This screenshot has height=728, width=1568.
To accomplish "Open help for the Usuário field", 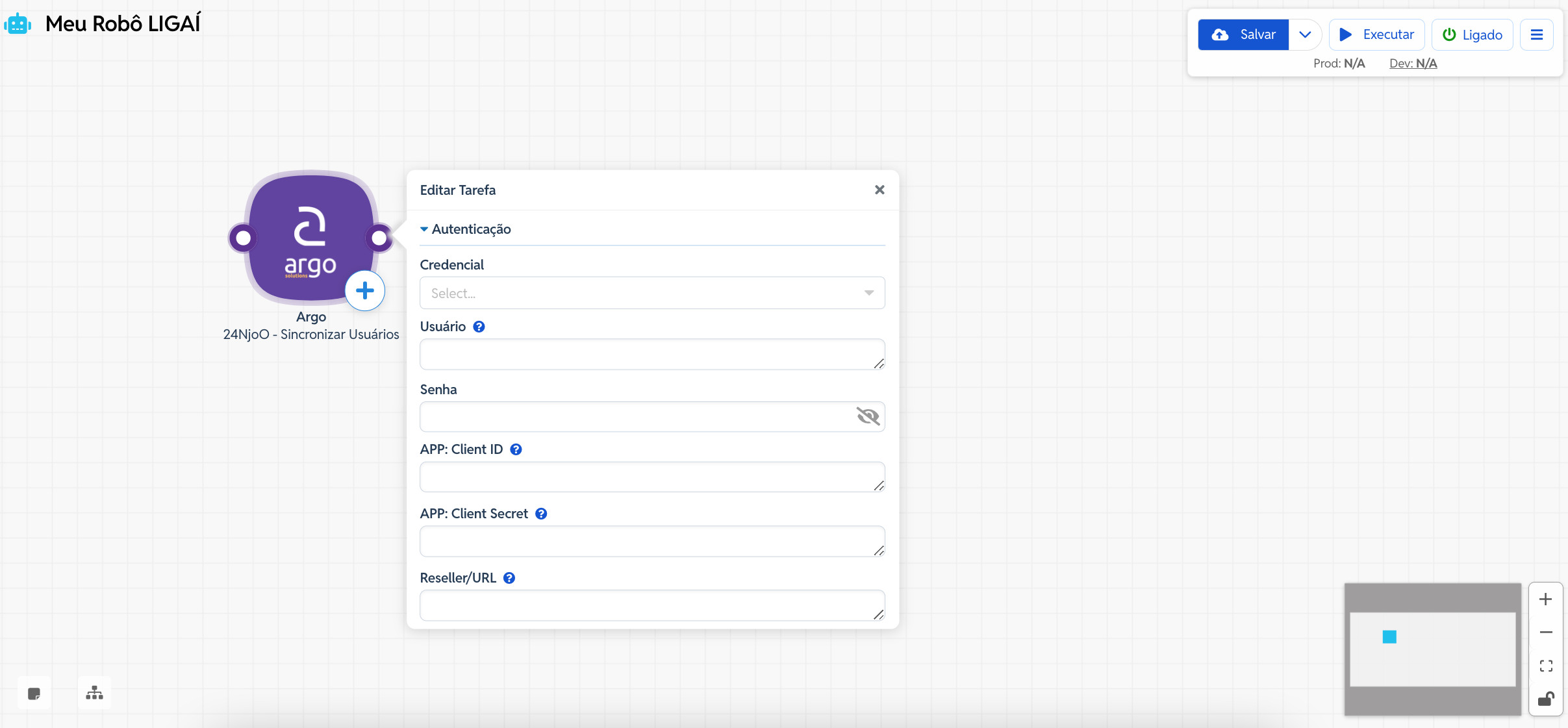I will [479, 327].
